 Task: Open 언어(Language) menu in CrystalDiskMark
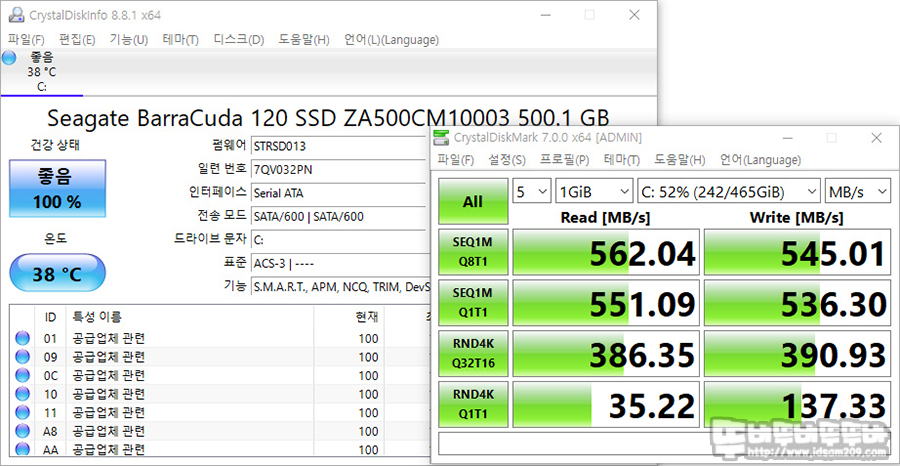click(x=760, y=160)
